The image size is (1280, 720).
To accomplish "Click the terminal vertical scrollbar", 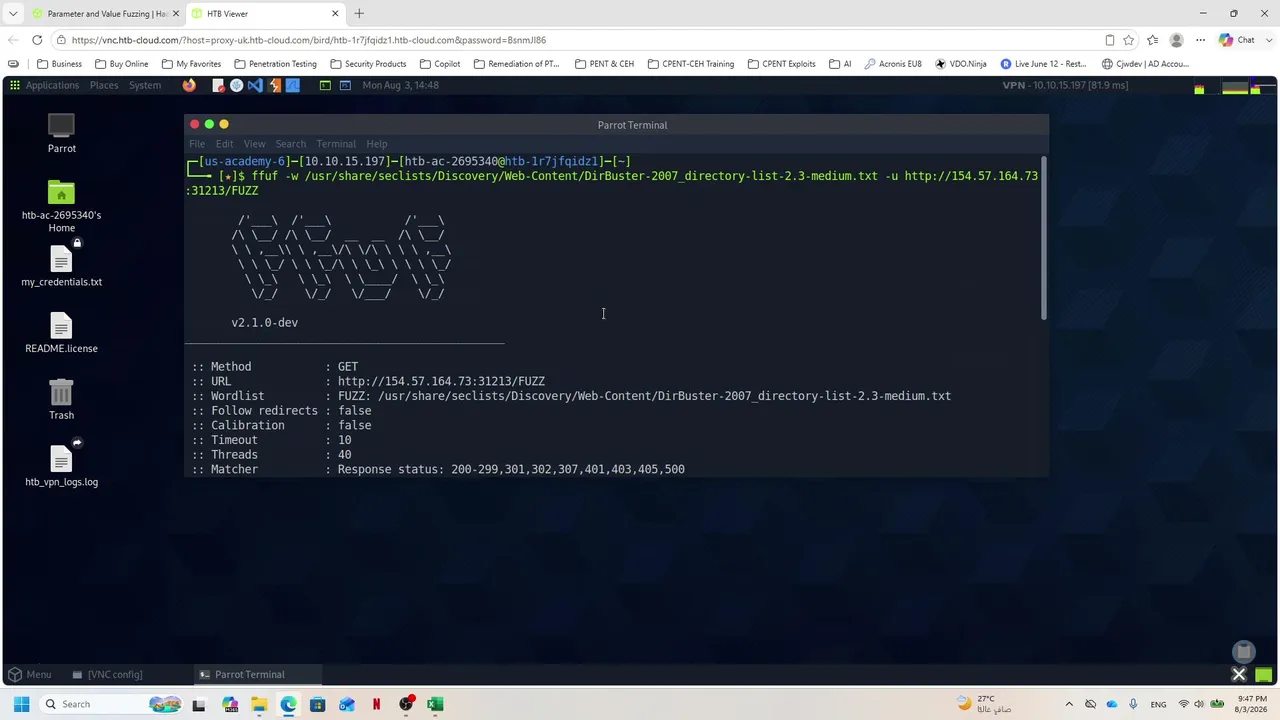I will (1044, 238).
